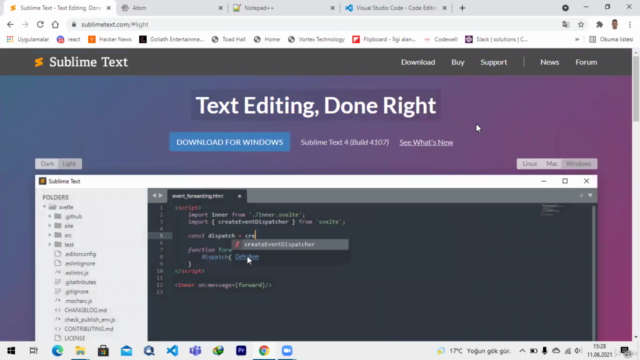Open Okuma listesi reading list
This screenshot has height=360, width=640.
[611, 39]
